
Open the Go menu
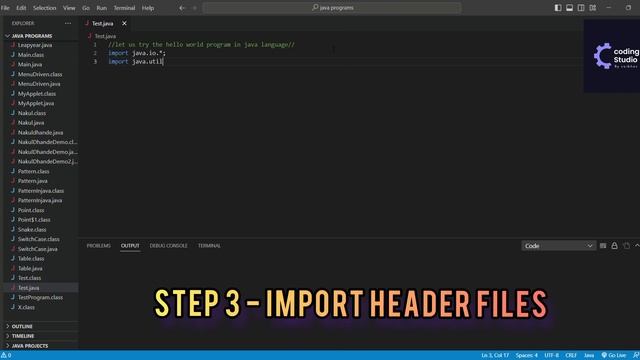click(x=86, y=8)
